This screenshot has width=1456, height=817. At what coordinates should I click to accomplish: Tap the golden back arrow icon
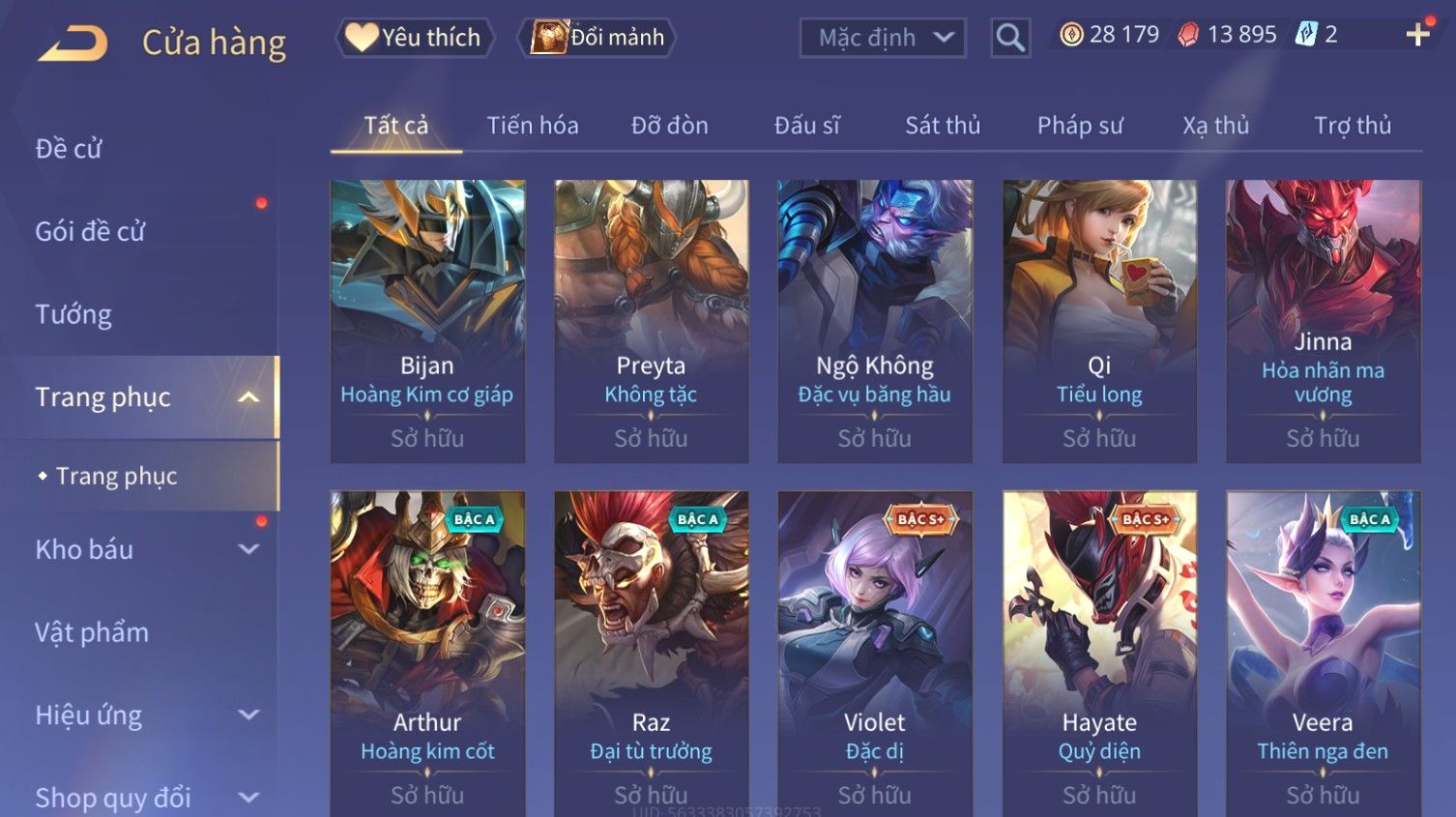point(73,43)
